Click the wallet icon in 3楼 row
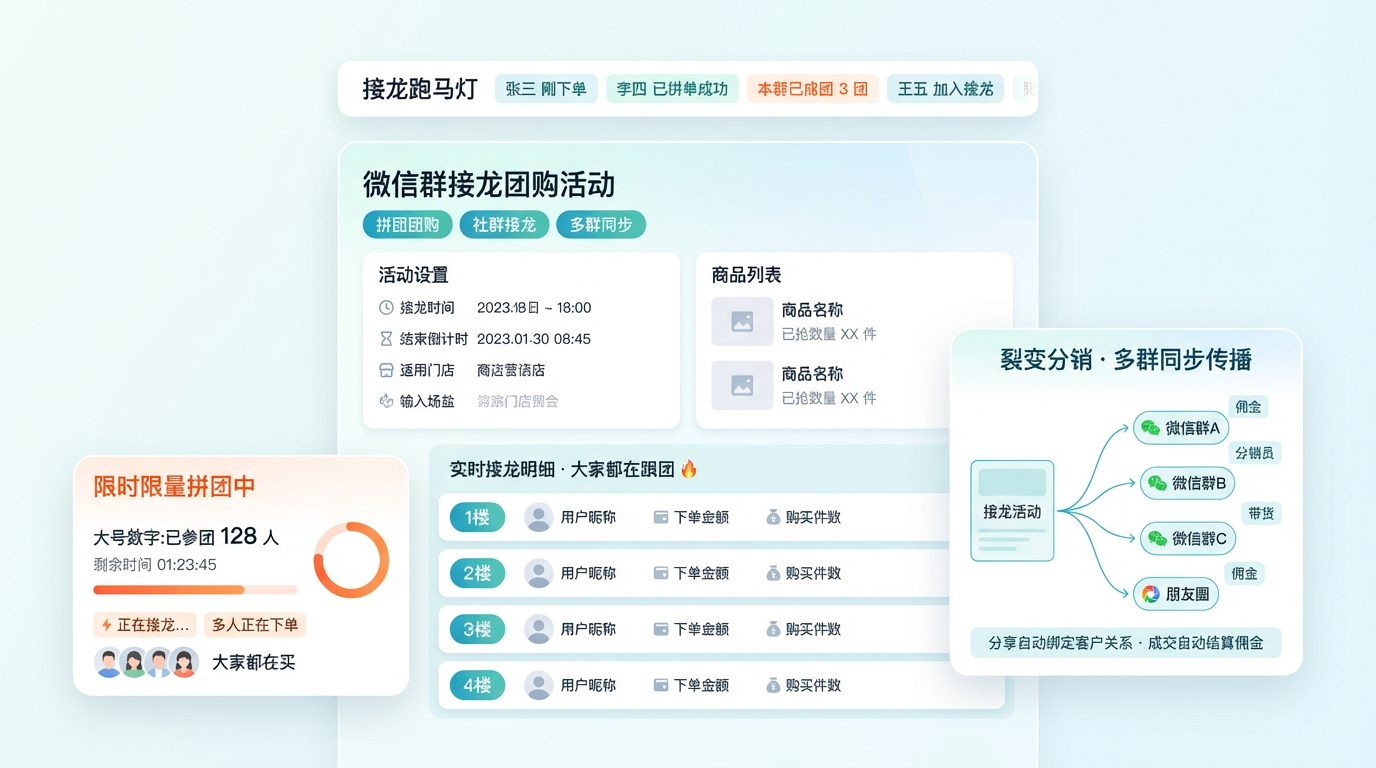This screenshot has height=768, width=1376. point(660,630)
